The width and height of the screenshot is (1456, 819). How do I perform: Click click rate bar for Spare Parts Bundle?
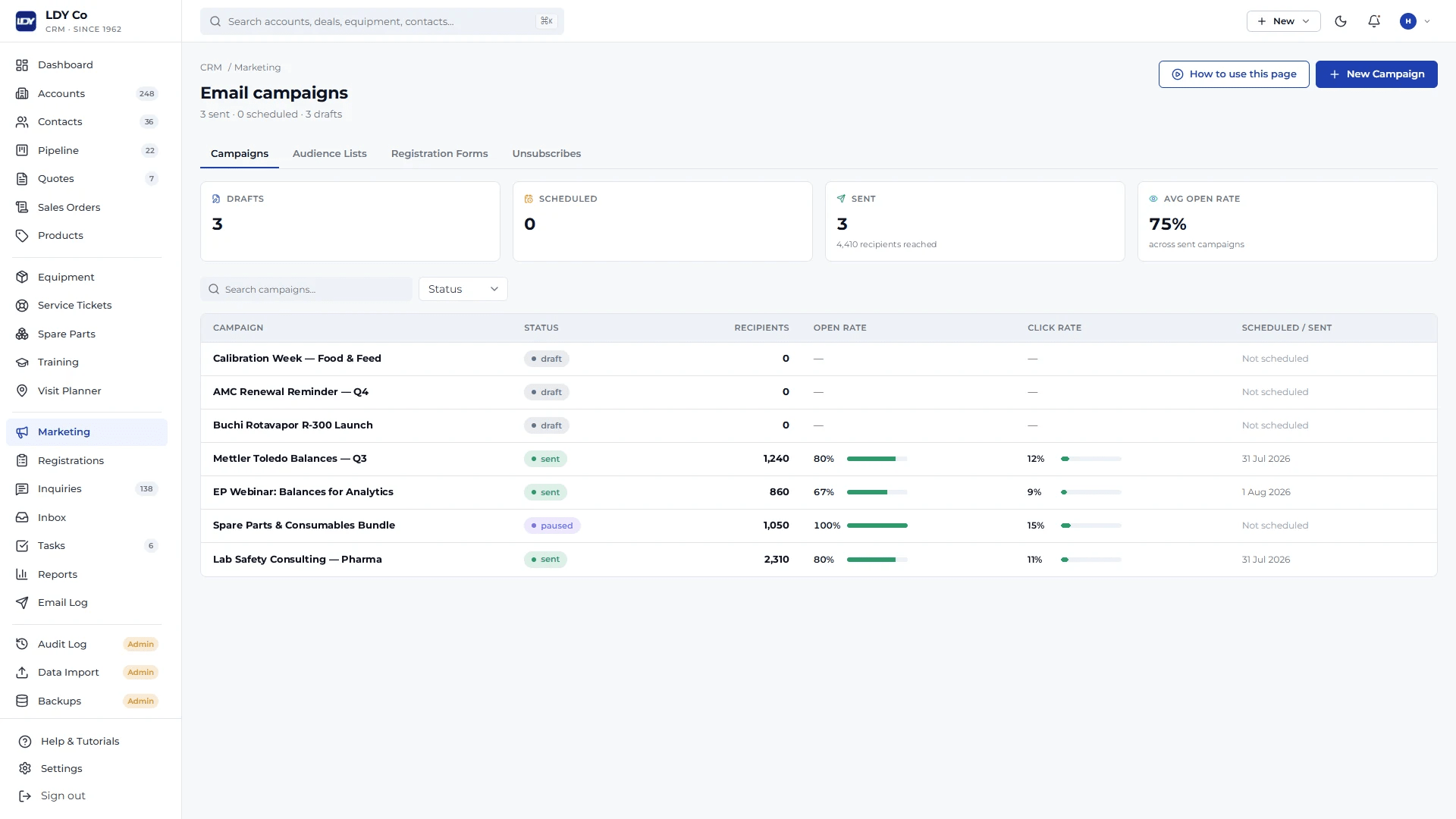pyautogui.click(x=1090, y=526)
